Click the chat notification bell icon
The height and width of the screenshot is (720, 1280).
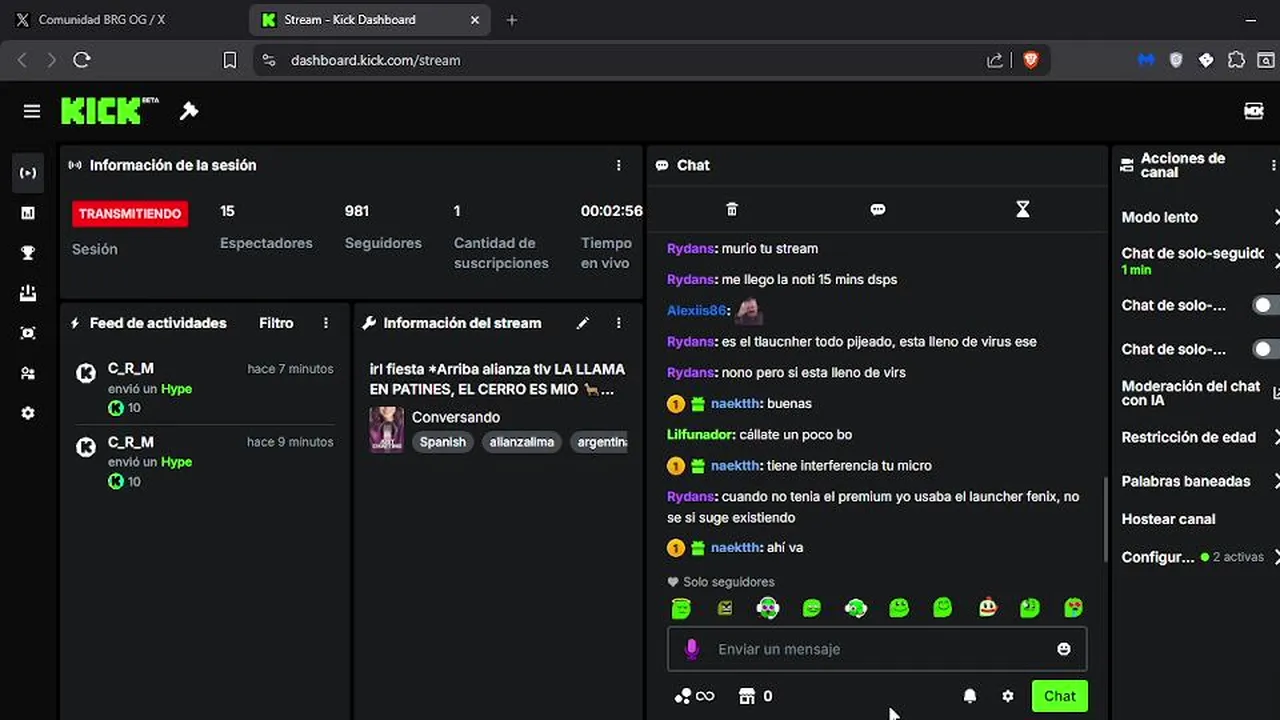point(970,696)
